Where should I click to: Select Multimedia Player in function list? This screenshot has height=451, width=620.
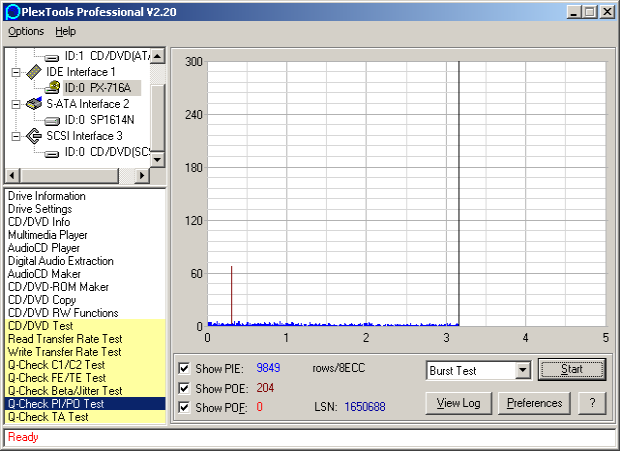click(x=85, y=235)
